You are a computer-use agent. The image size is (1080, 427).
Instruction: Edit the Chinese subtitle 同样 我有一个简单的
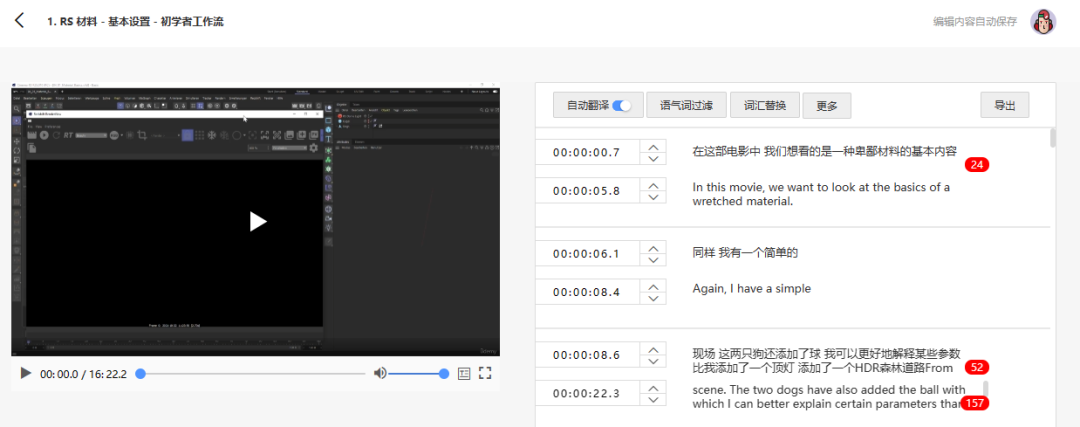pyautogui.click(x=745, y=253)
